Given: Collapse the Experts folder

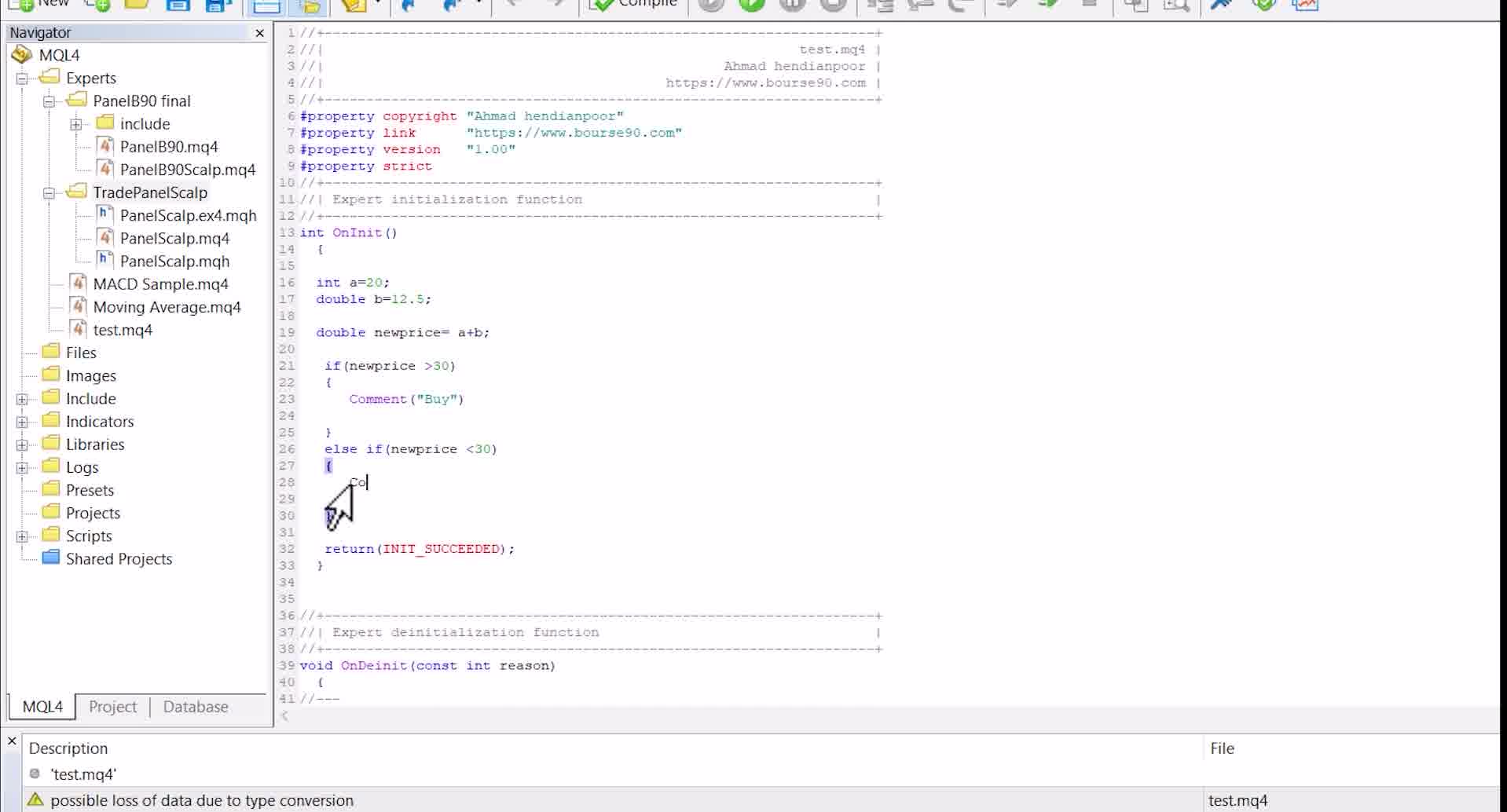Looking at the screenshot, I should 22,79.
